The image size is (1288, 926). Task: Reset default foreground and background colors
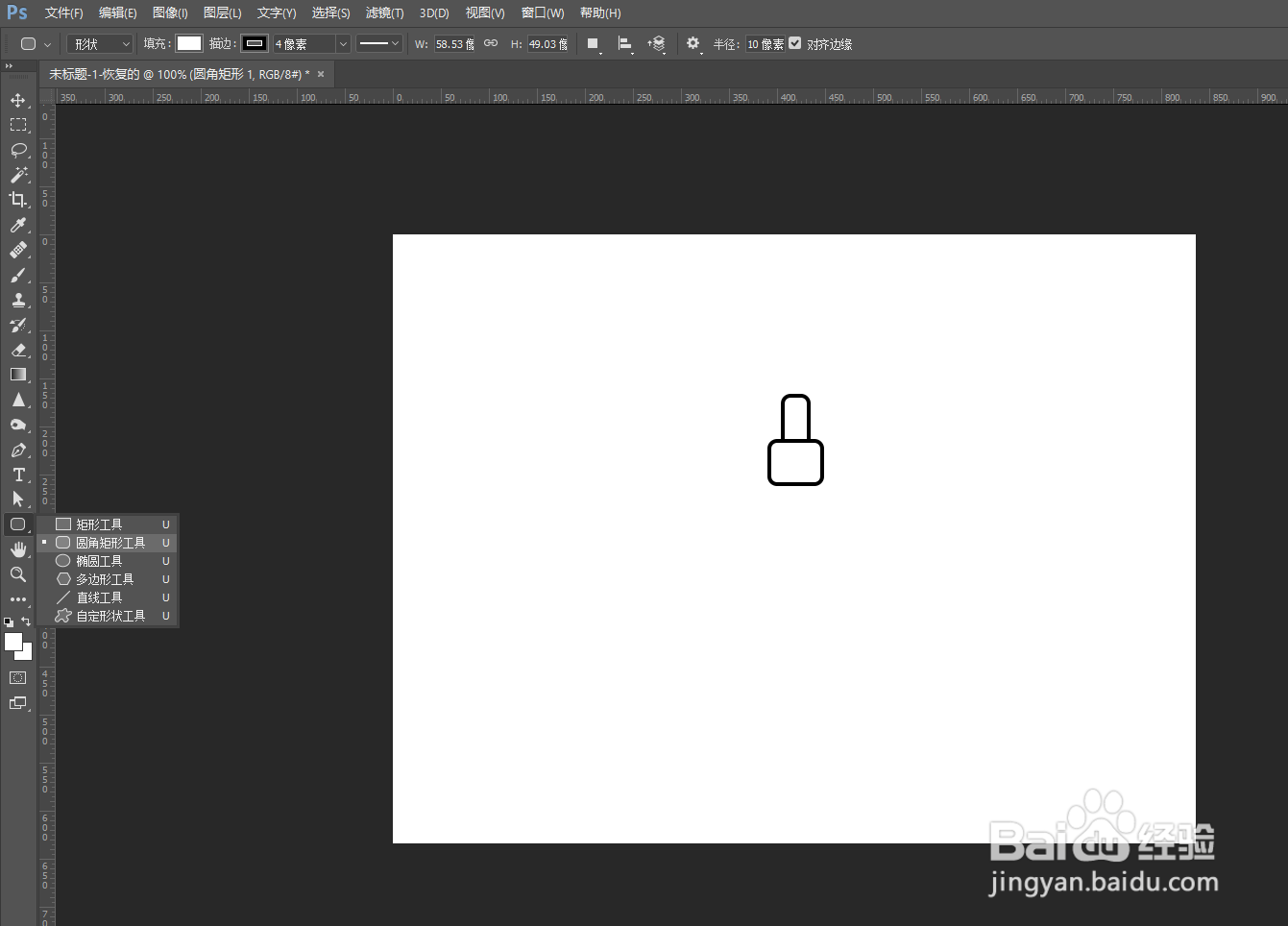point(9,622)
